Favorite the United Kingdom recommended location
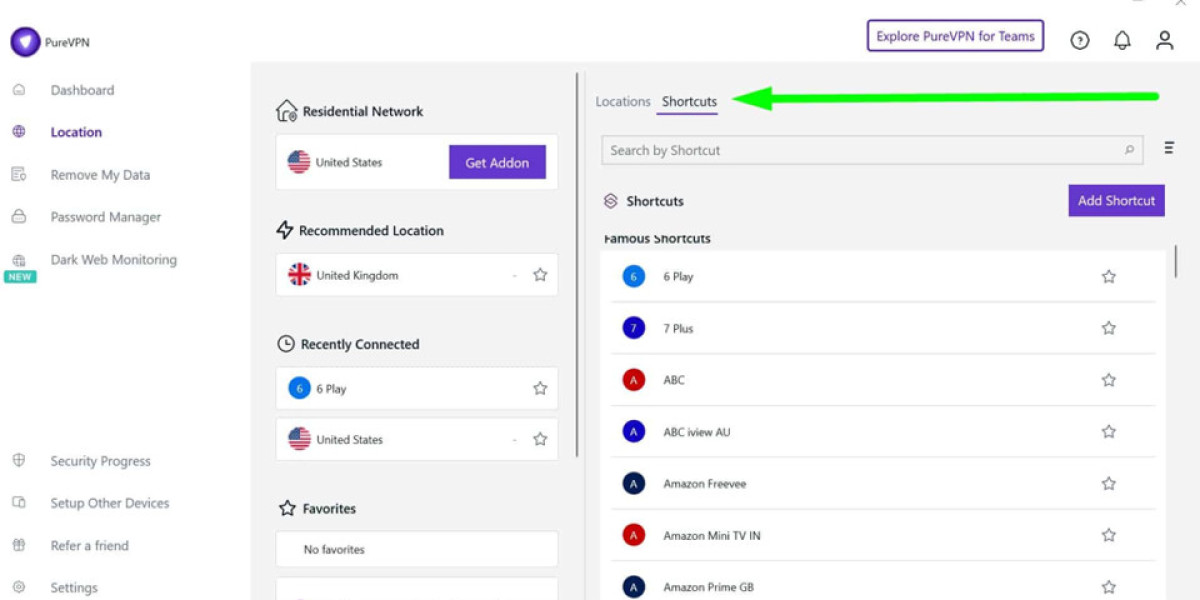1200x600 pixels. tap(540, 274)
